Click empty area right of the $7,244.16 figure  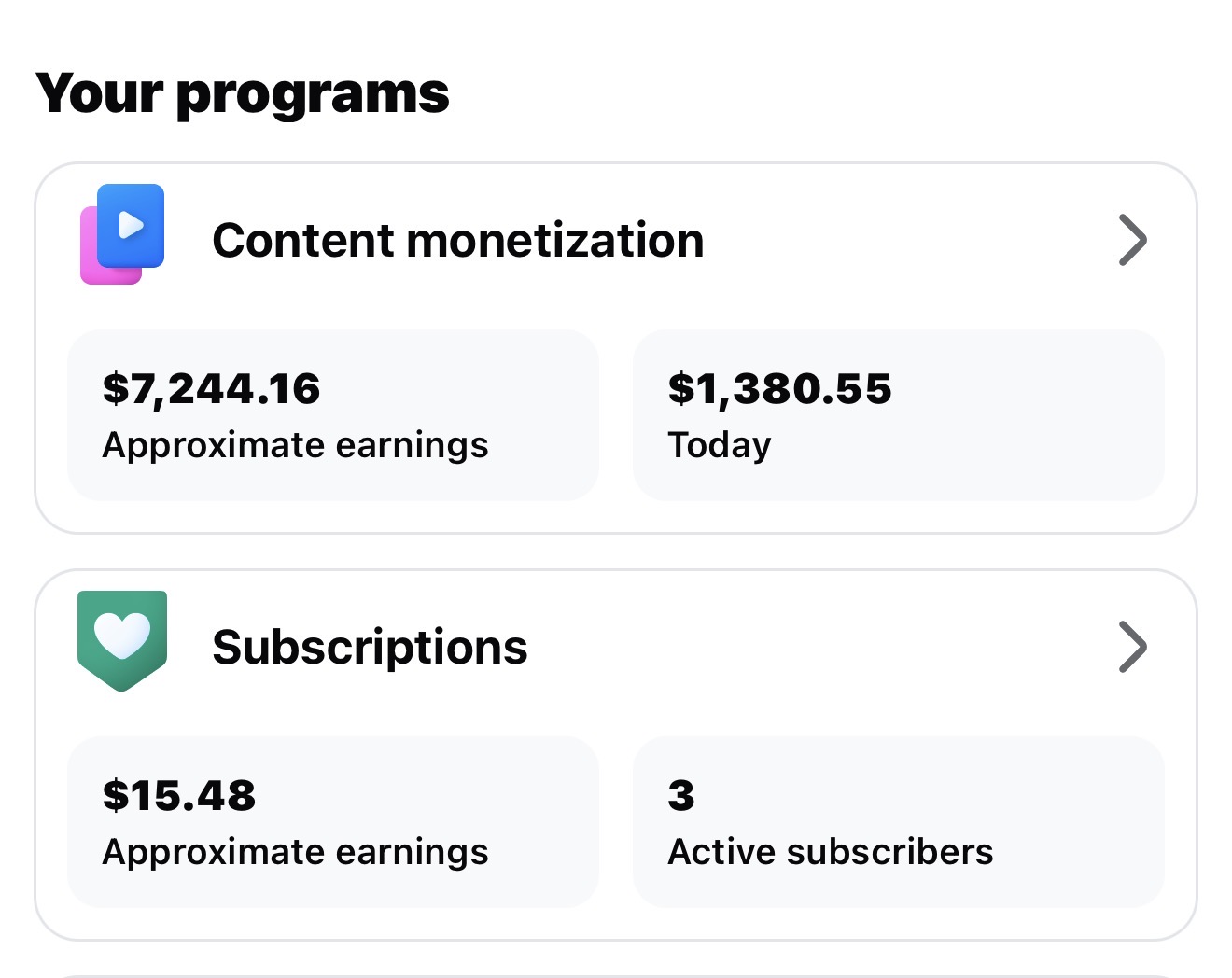point(467,388)
